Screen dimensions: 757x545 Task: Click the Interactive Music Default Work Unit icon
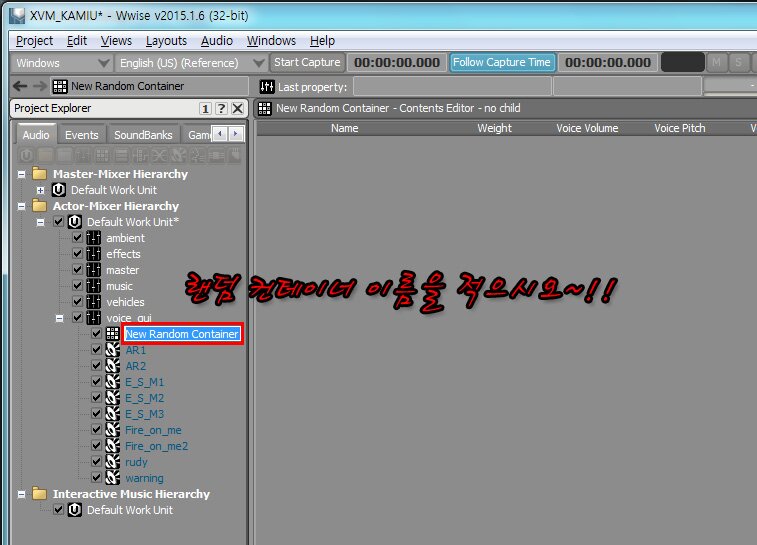tap(74, 510)
